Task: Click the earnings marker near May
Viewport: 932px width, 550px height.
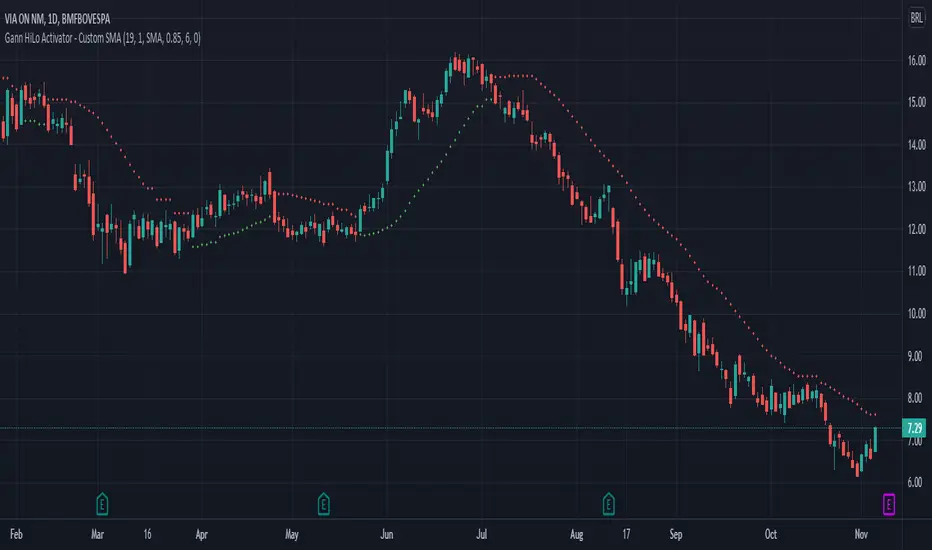Action: [323, 504]
